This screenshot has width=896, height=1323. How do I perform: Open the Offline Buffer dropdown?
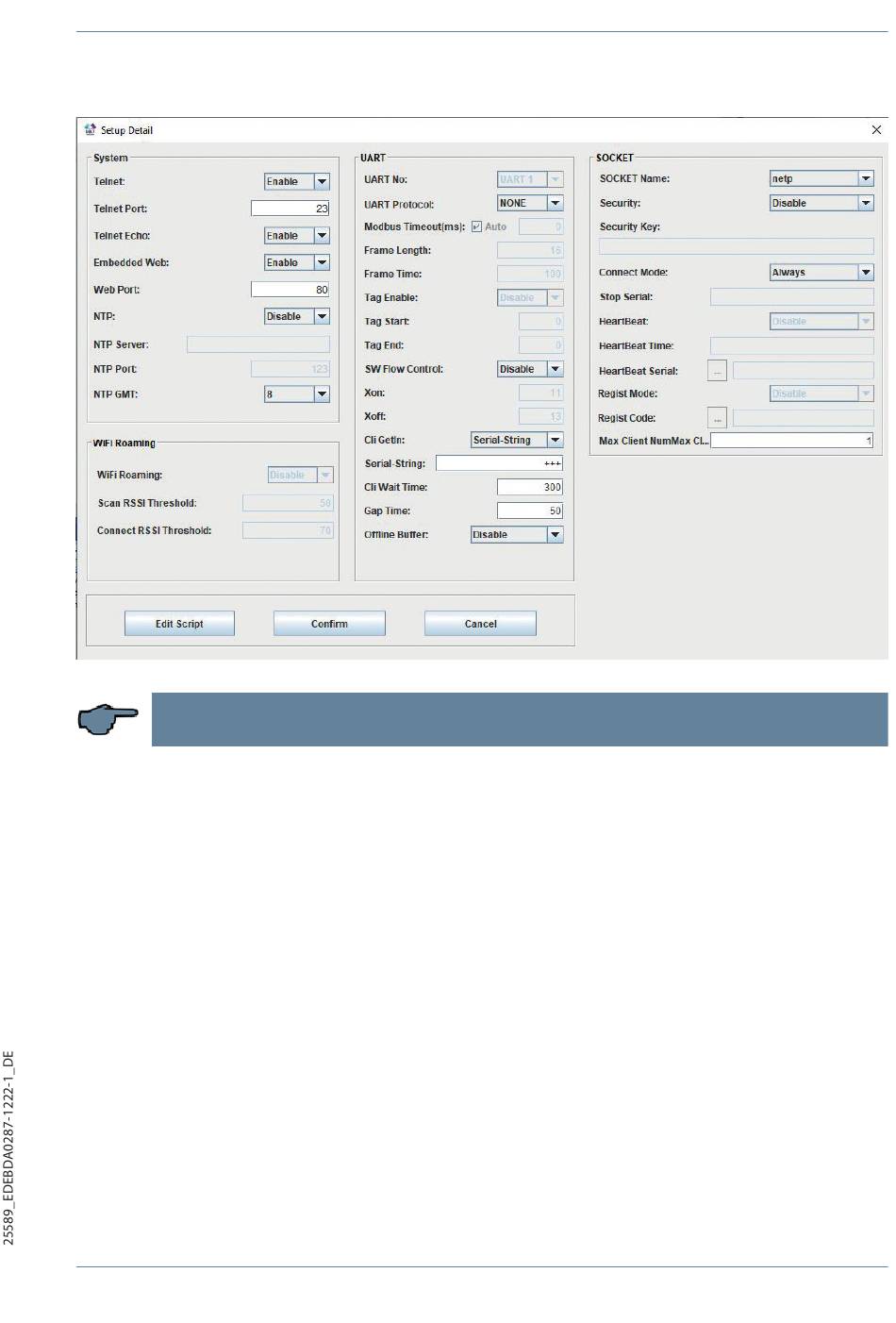517,534
